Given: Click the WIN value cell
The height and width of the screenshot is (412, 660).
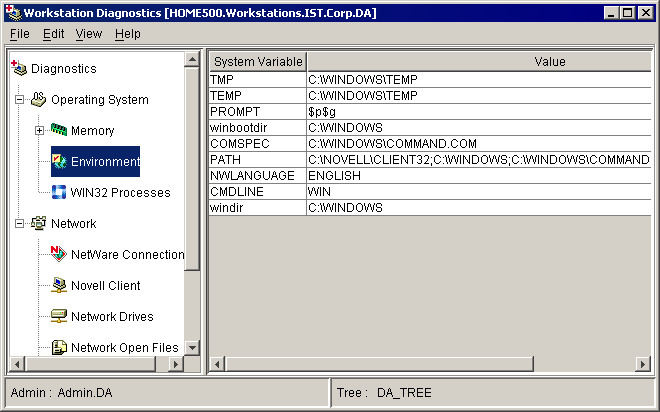Looking at the screenshot, I should [479, 191].
